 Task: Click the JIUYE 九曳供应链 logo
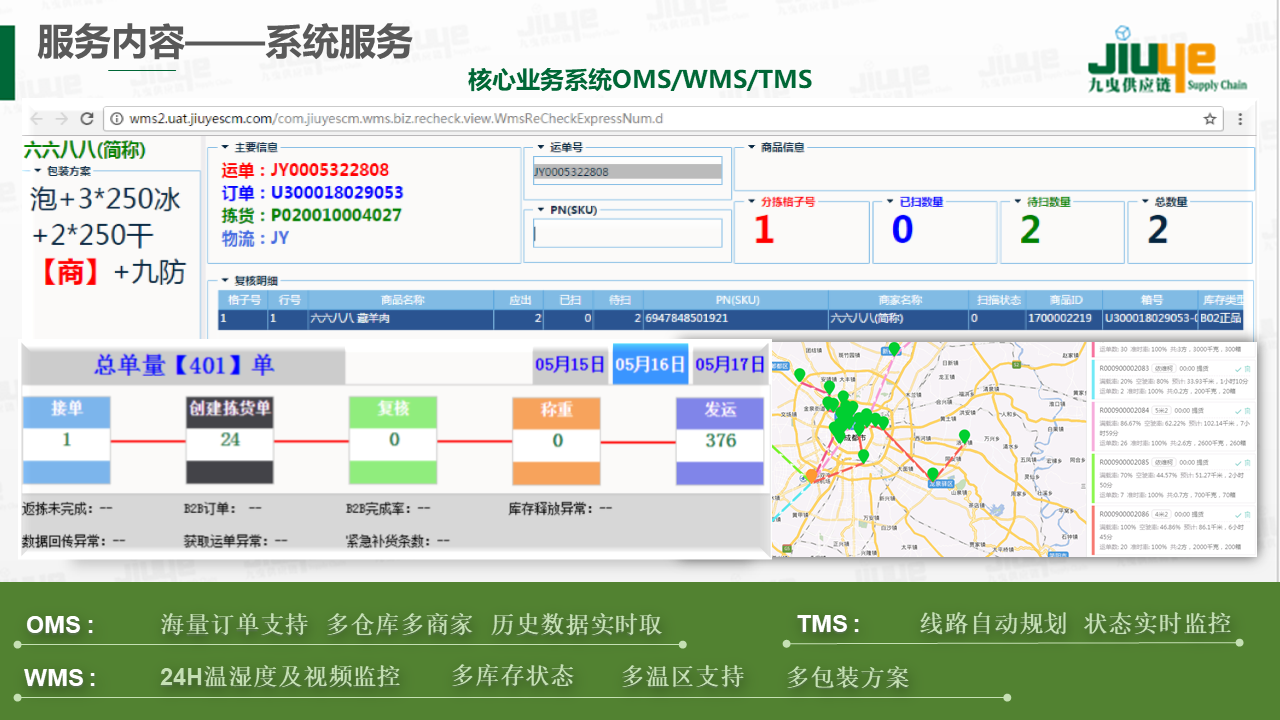[x=1166, y=59]
